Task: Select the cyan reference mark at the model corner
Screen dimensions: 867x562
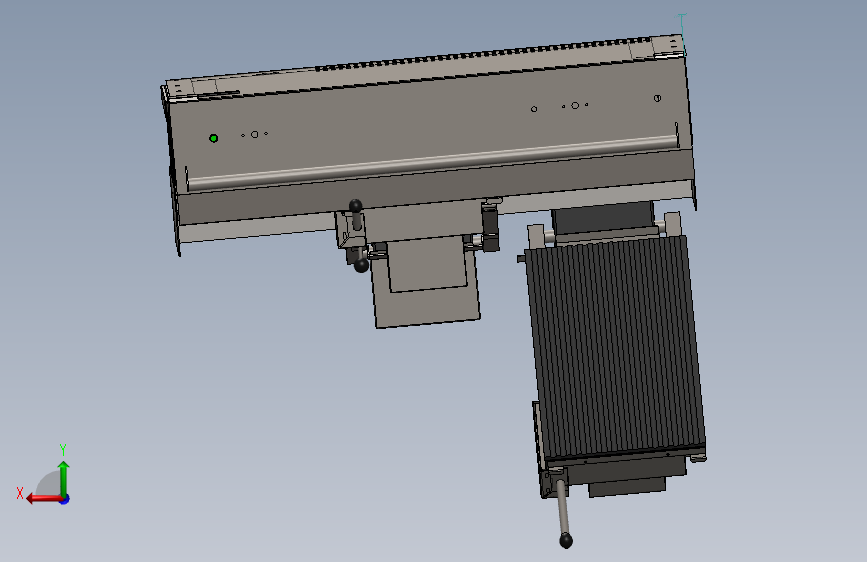Action: pyautogui.click(x=683, y=34)
